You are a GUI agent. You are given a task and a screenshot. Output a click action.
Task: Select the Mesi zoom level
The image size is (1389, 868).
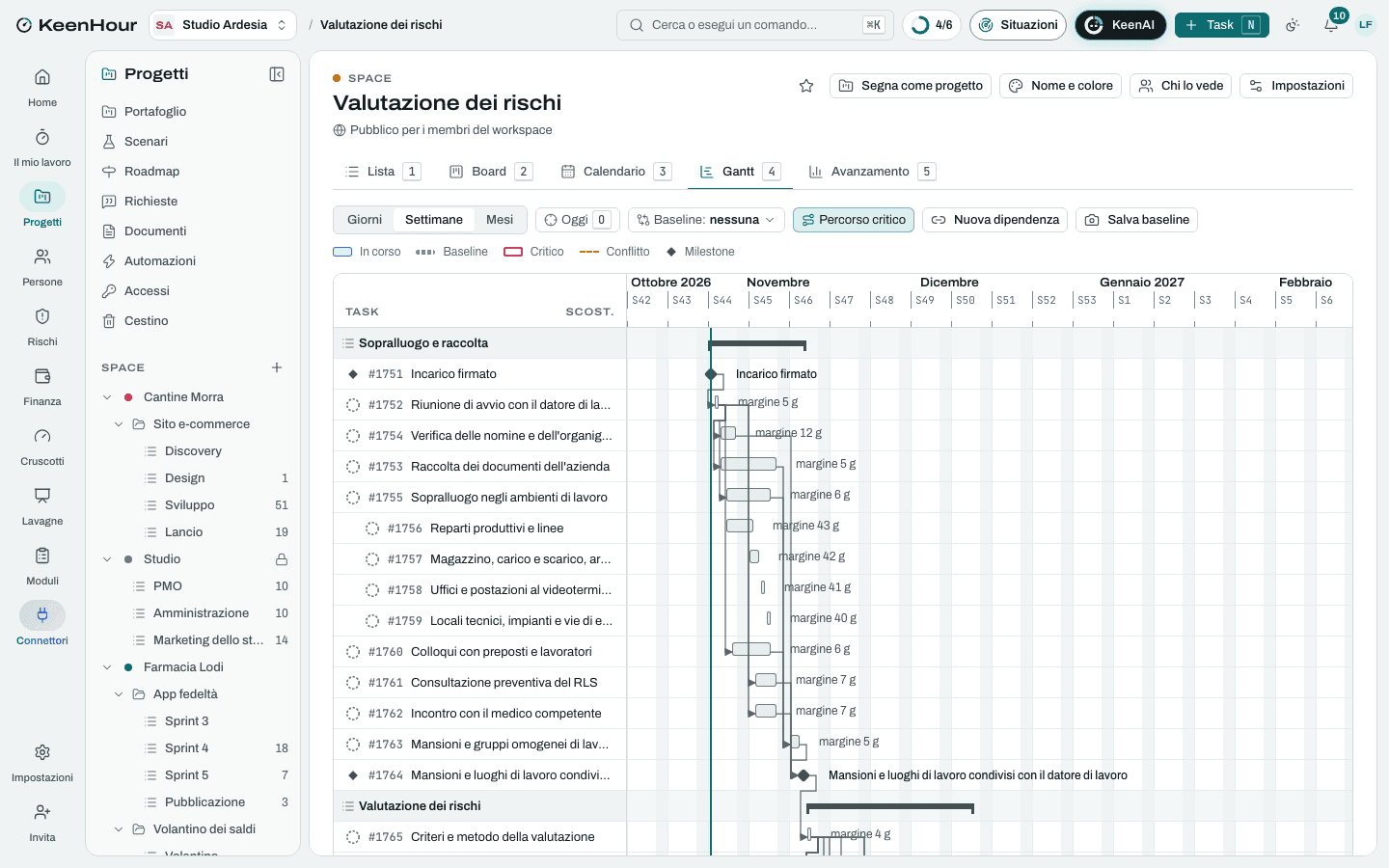tap(500, 220)
